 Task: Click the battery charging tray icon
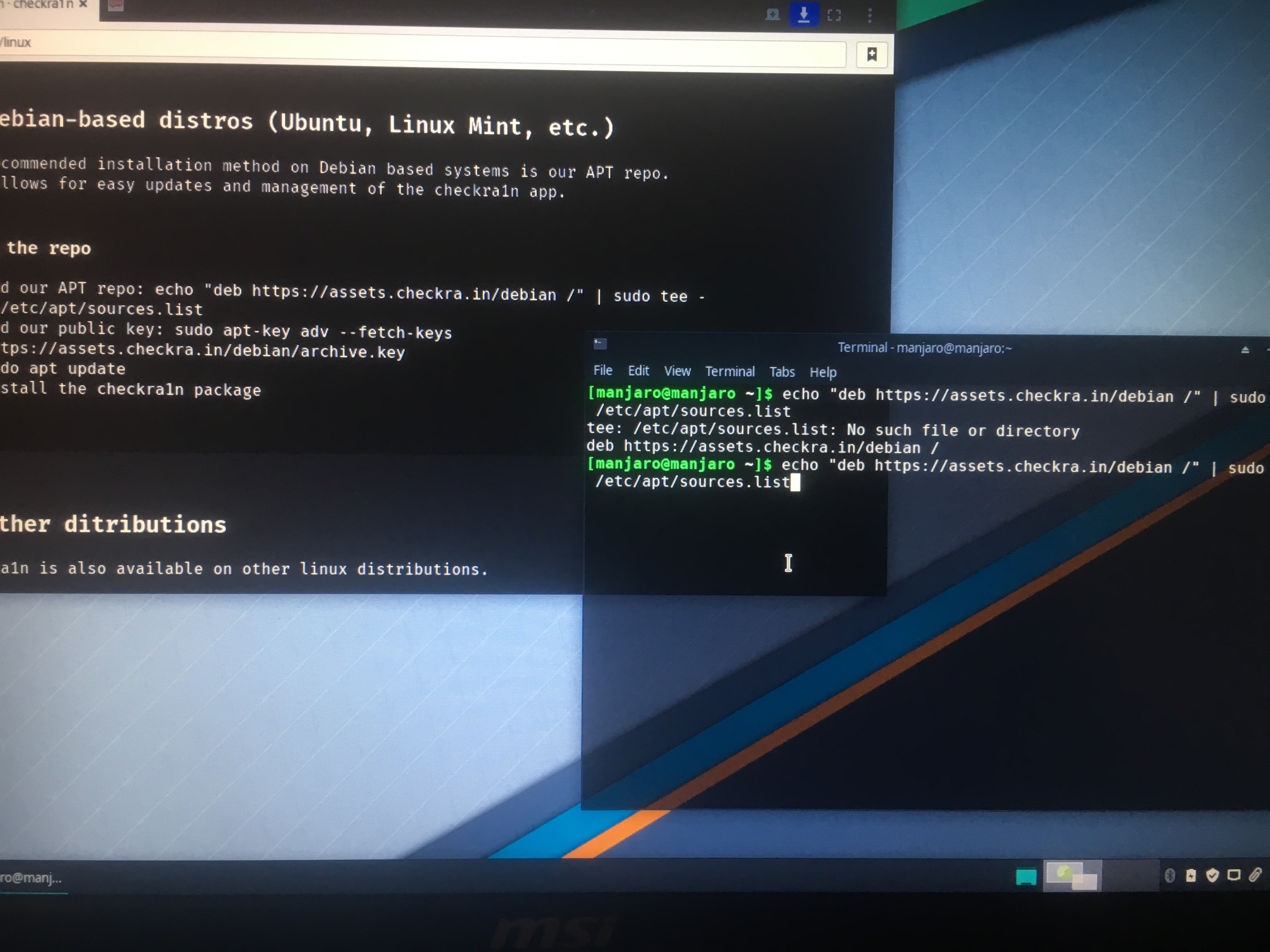(x=1191, y=875)
